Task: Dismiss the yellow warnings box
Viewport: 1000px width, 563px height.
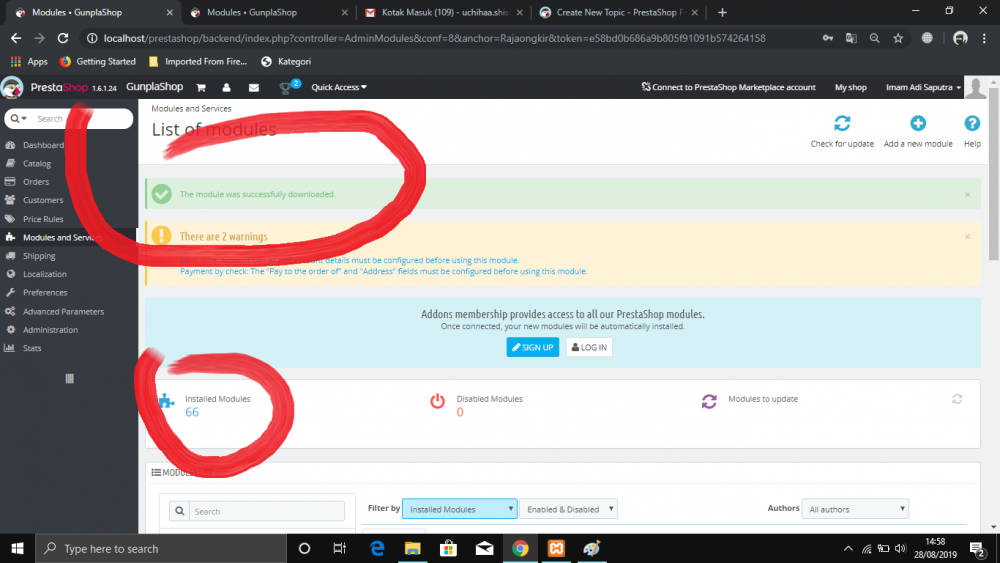Action: tap(967, 237)
